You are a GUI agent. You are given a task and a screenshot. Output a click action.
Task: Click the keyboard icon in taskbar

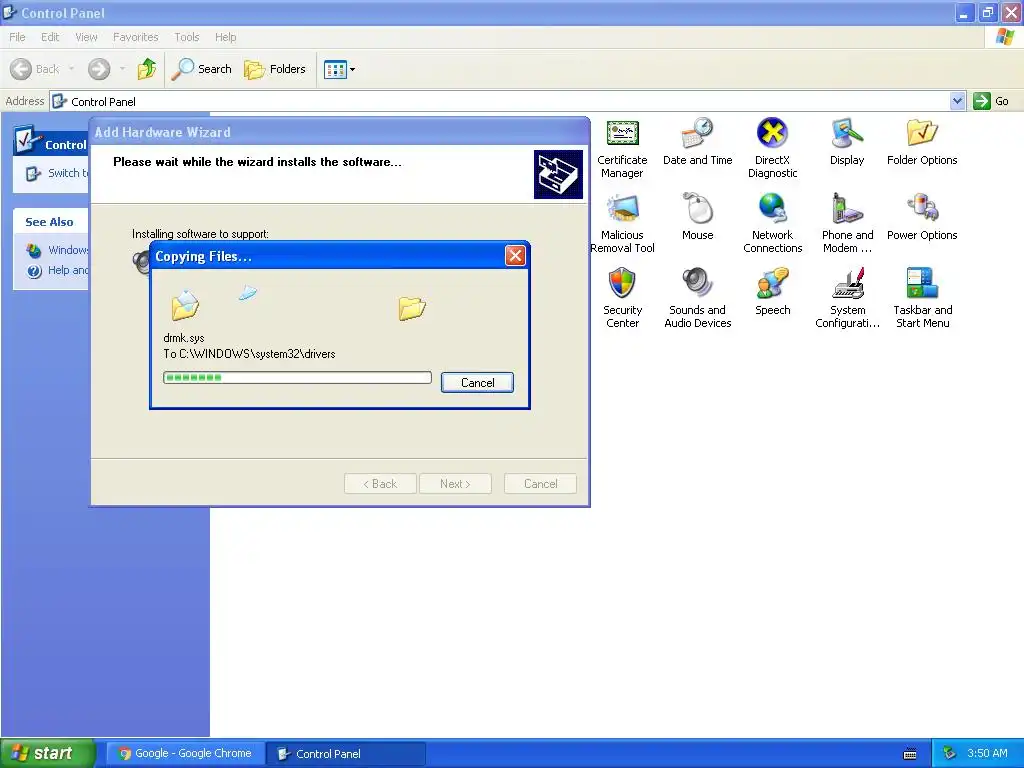910,754
